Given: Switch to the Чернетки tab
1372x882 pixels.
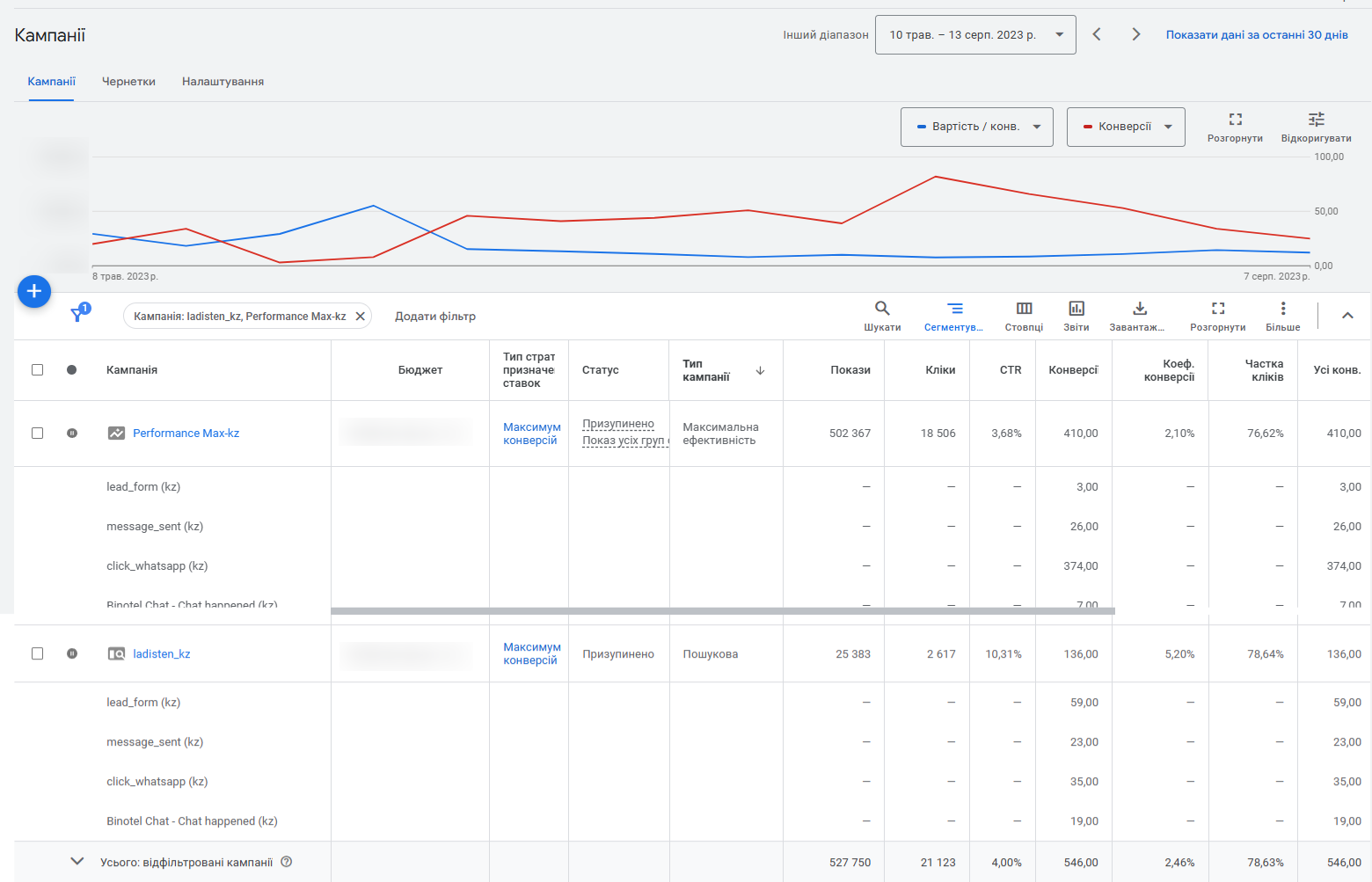Looking at the screenshot, I should (128, 82).
